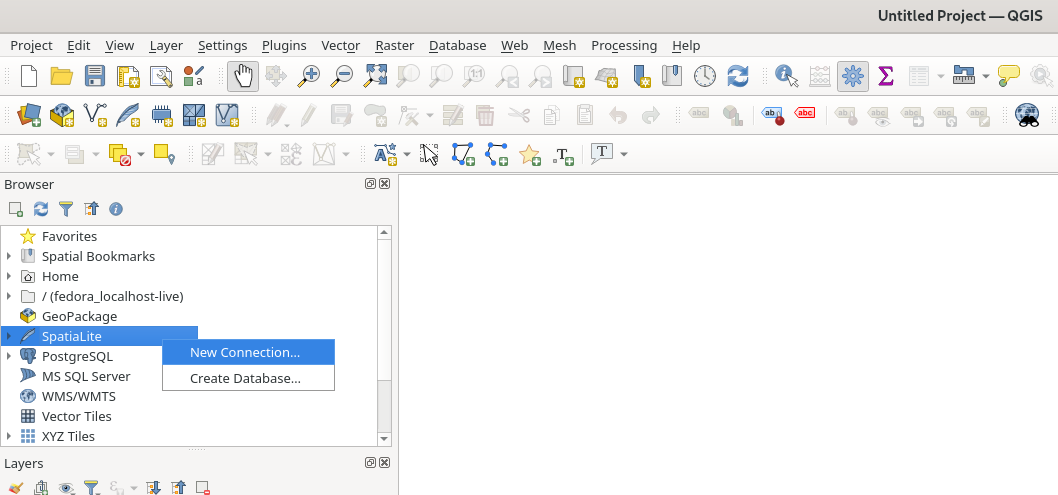Select GeoPackage in the Browser tree
Image resolution: width=1058 pixels, height=495 pixels.
pyautogui.click(x=79, y=316)
